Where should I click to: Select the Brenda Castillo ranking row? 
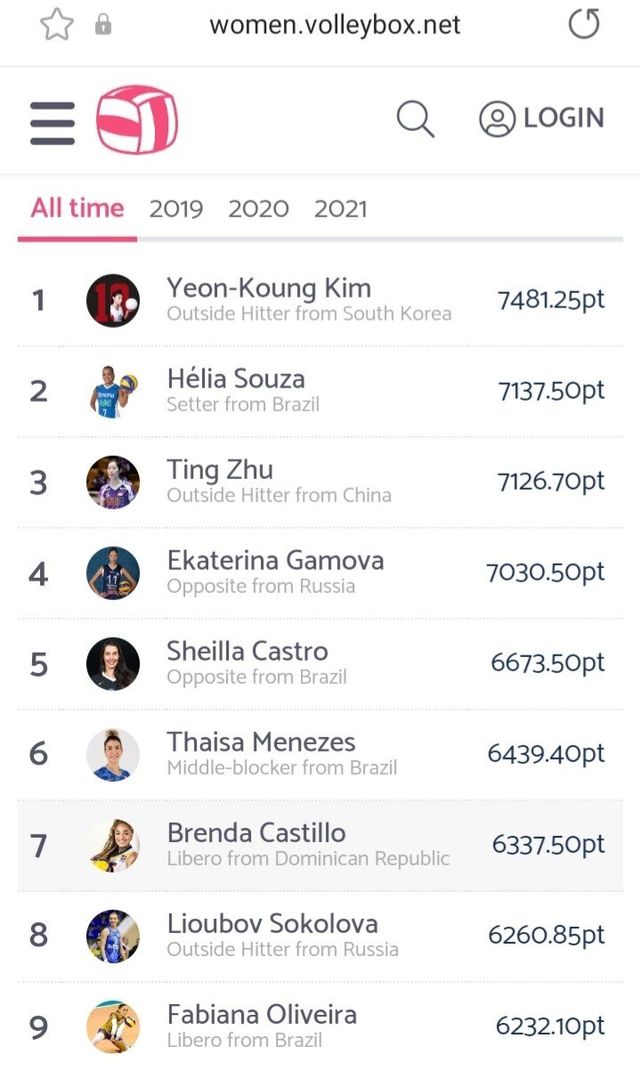click(320, 845)
